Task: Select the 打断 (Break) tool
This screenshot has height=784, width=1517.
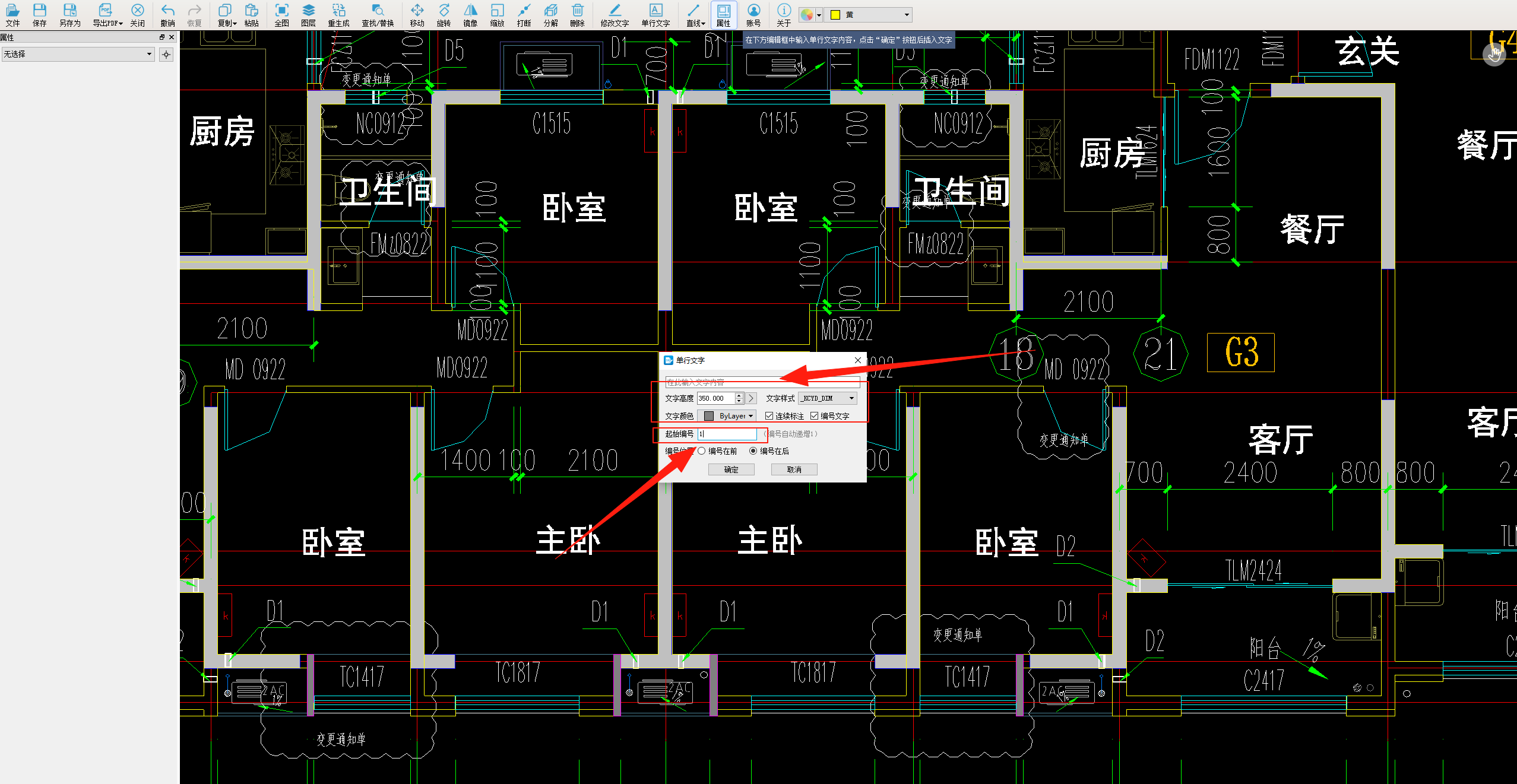Action: (524, 15)
